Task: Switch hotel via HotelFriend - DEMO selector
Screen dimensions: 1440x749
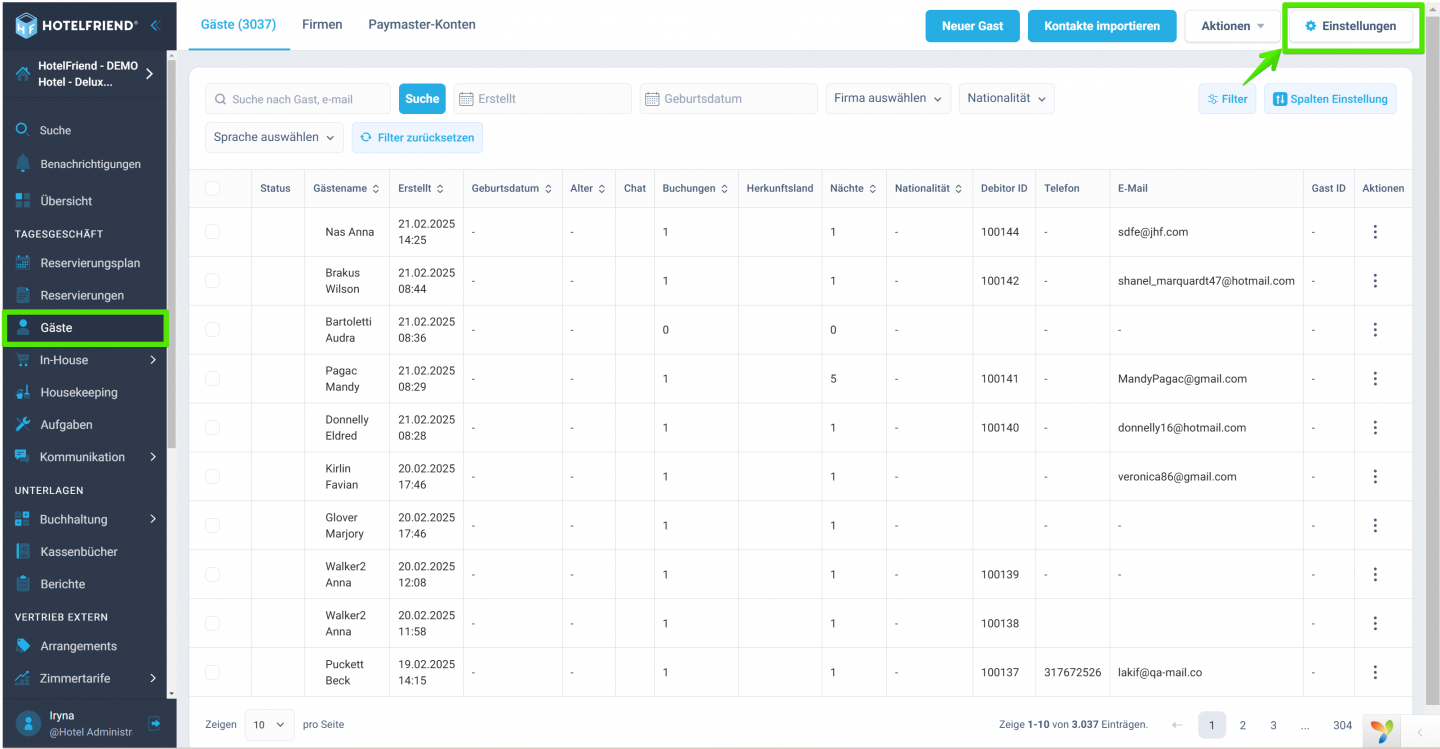Action: point(84,73)
